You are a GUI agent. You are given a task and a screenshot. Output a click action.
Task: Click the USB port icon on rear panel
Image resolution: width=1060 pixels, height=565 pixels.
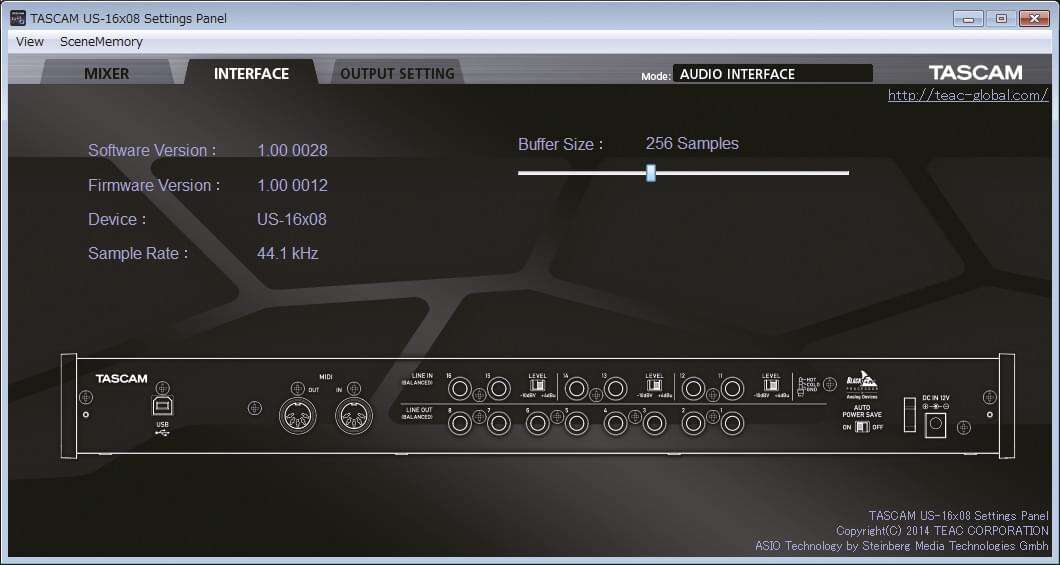162,406
